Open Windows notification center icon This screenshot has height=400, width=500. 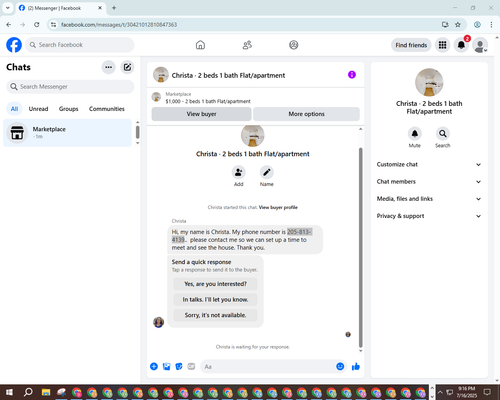487,392
